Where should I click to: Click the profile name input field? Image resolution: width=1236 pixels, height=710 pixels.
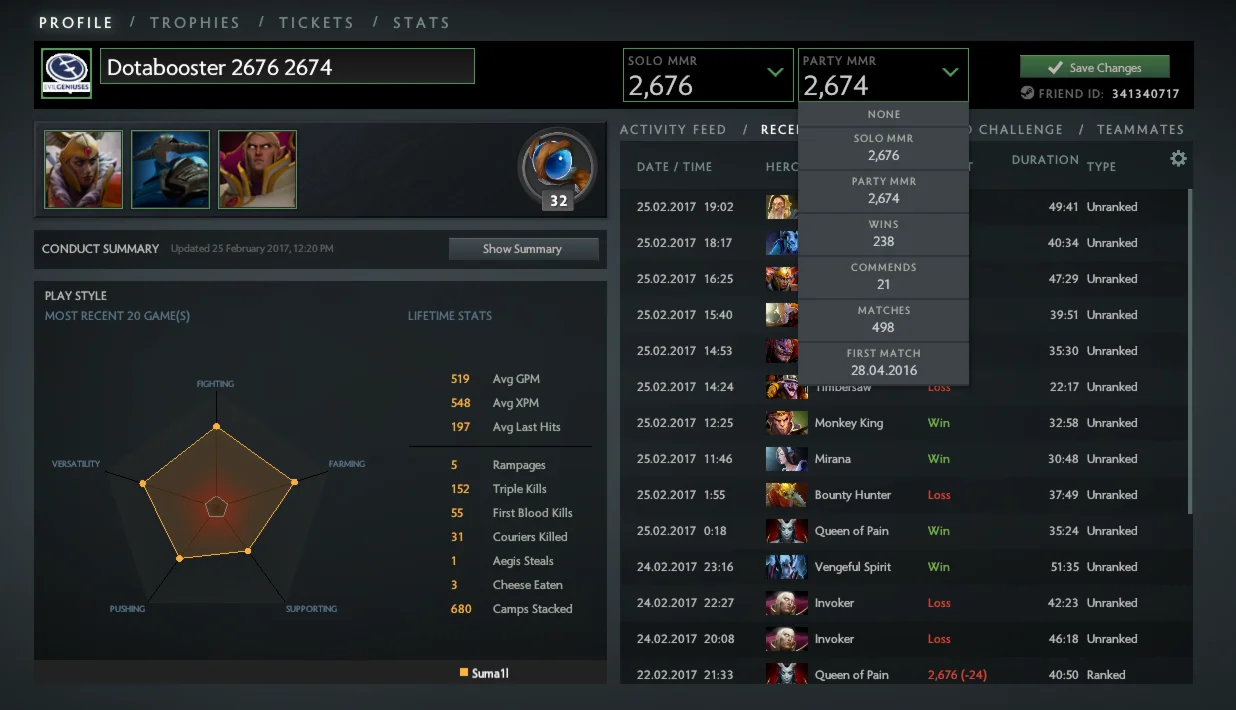[x=287, y=67]
